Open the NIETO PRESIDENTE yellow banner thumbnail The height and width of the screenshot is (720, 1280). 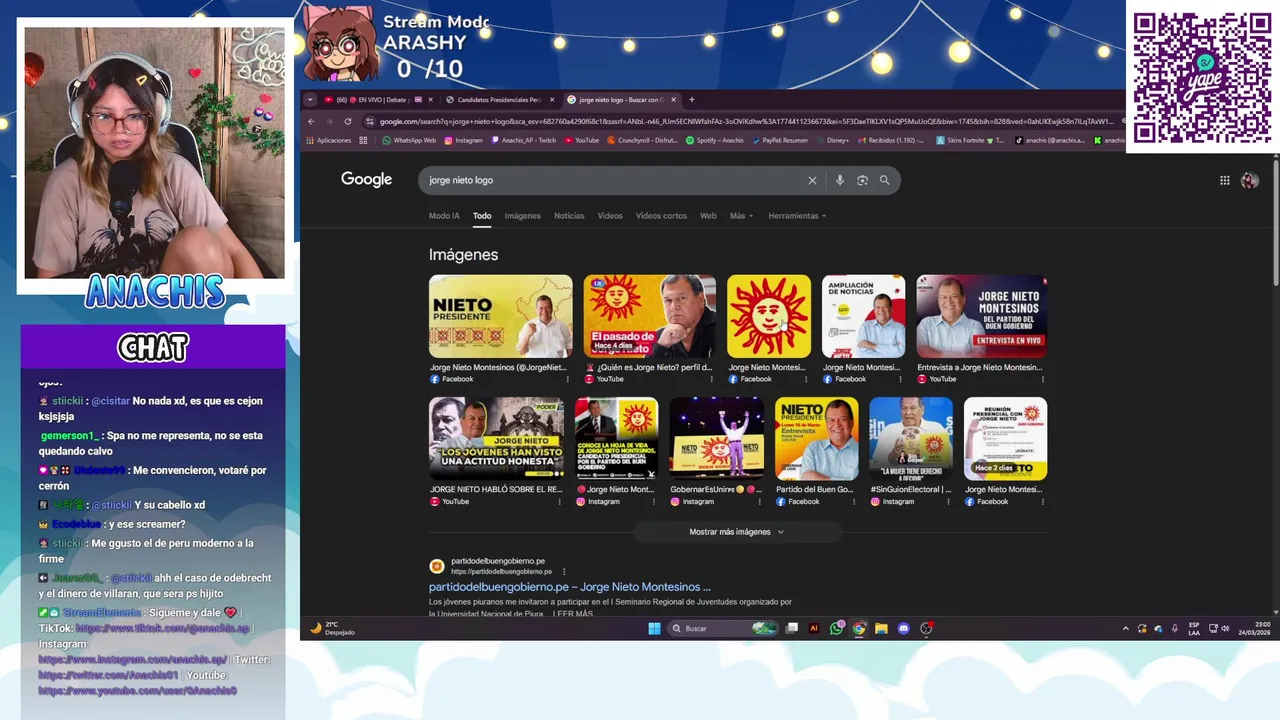point(501,316)
